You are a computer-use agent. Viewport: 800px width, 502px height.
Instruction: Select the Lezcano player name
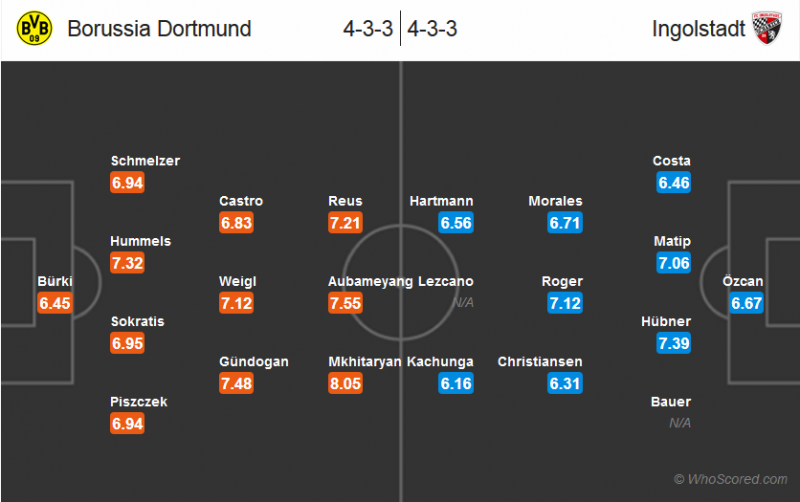coord(446,282)
